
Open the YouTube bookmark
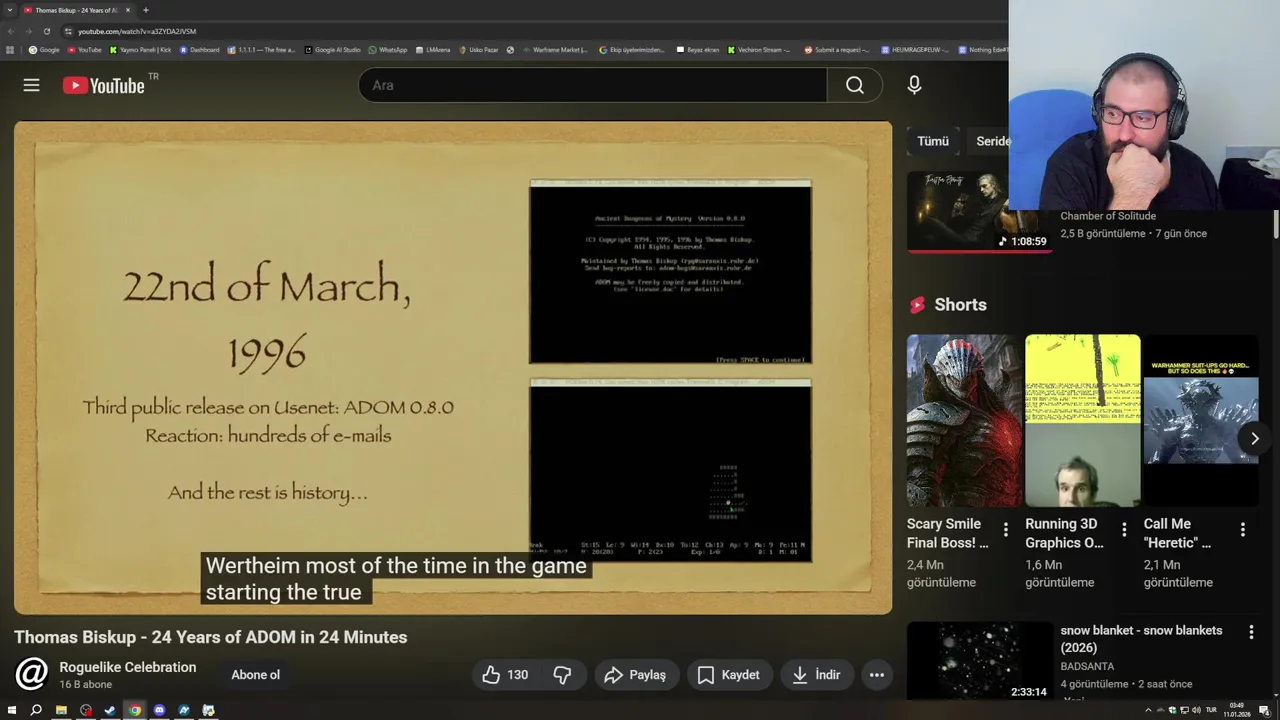tap(85, 49)
